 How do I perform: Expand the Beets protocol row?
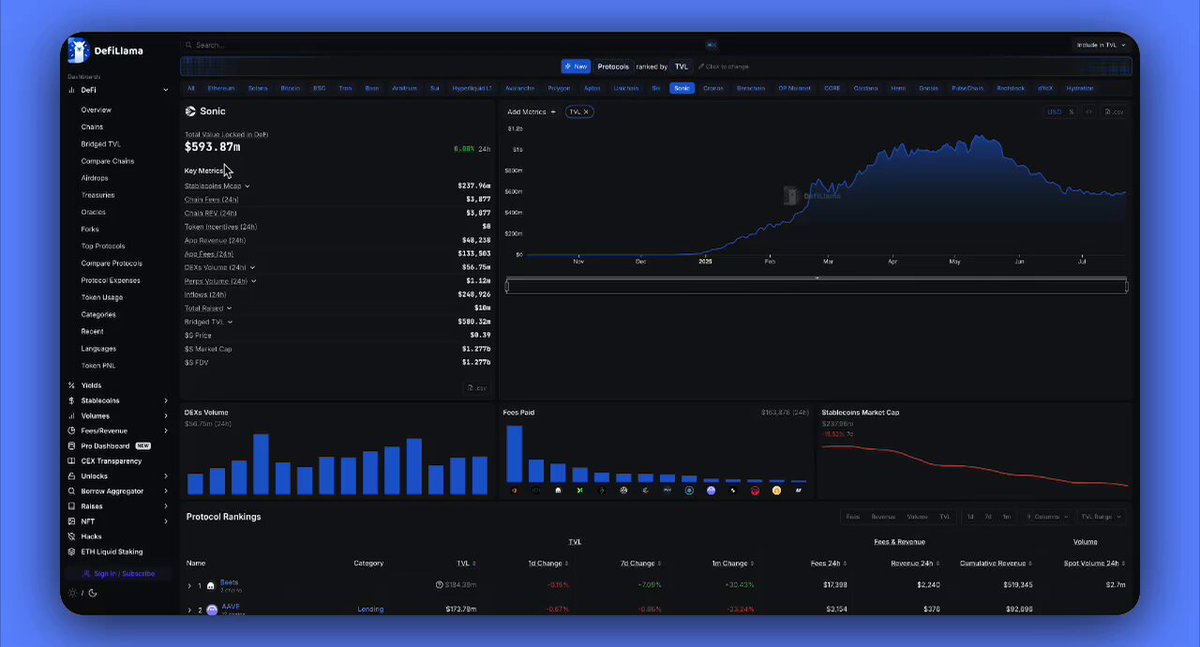[x=189, y=586]
